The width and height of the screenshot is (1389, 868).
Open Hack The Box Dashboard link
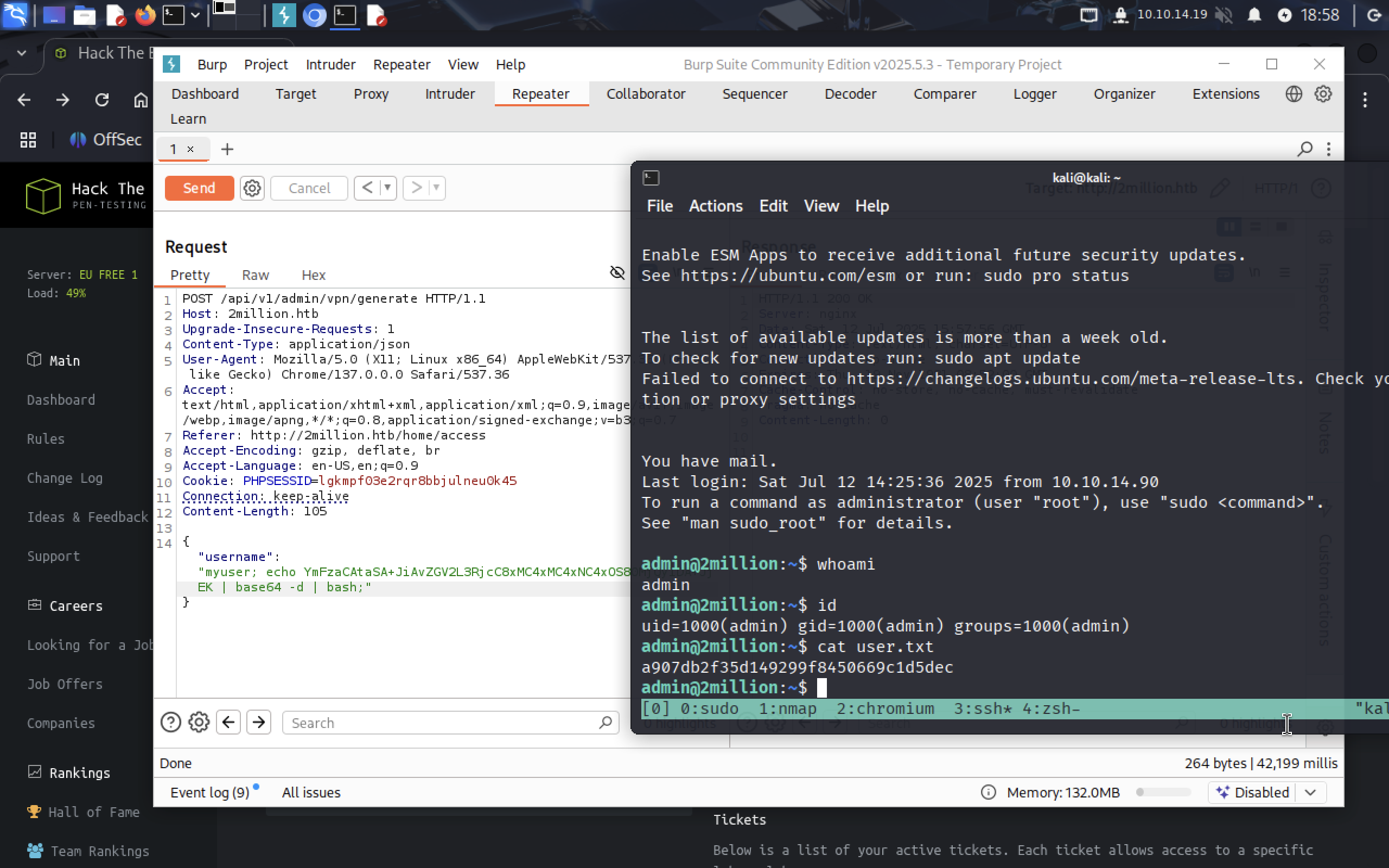point(61,400)
